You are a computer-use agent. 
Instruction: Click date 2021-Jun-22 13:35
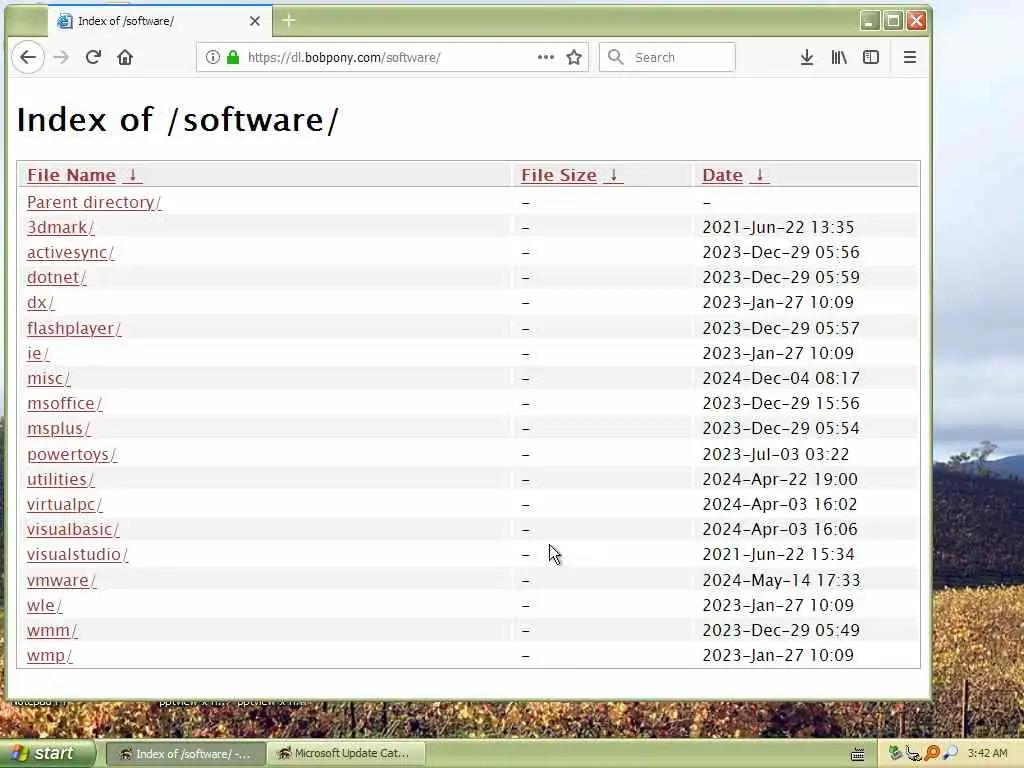tap(778, 227)
